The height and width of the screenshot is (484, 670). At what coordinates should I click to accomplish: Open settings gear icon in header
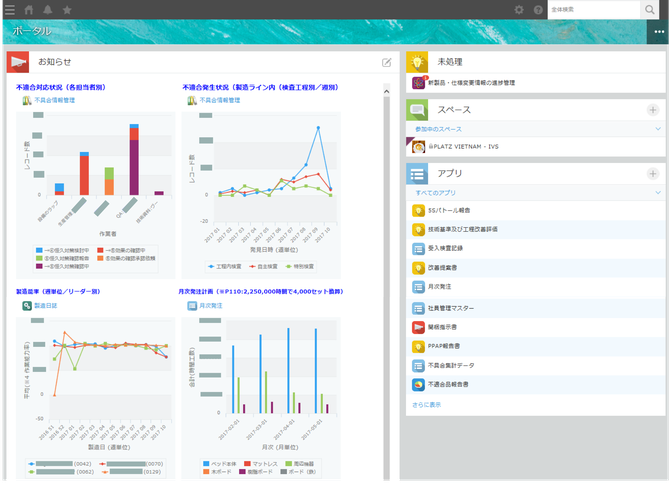coord(519,9)
